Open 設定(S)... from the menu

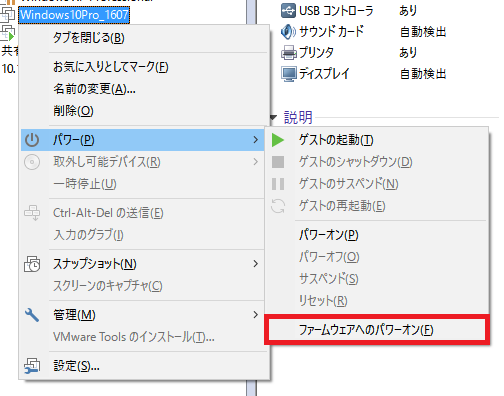(76, 366)
